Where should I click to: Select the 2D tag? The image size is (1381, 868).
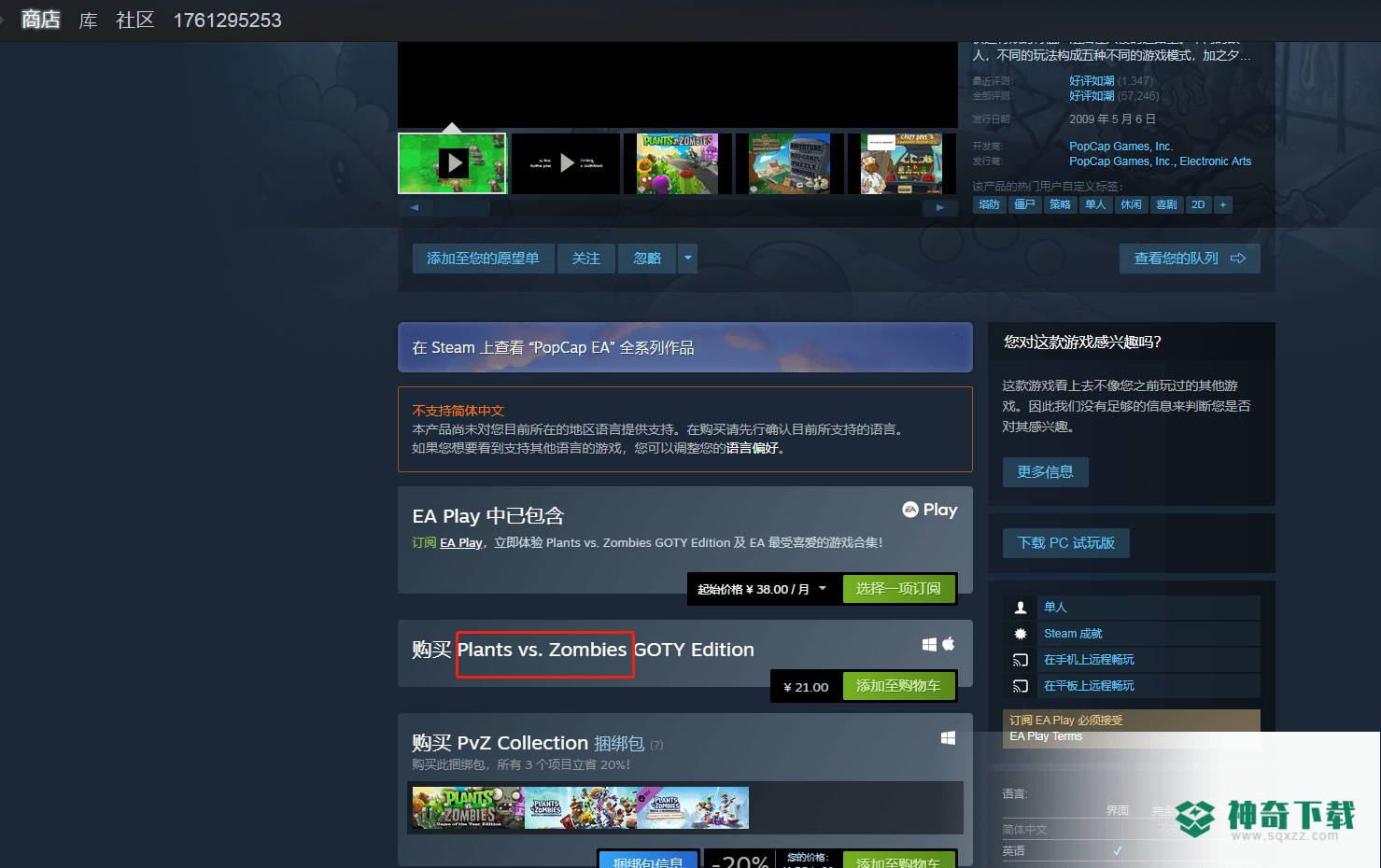pos(1198,204)
